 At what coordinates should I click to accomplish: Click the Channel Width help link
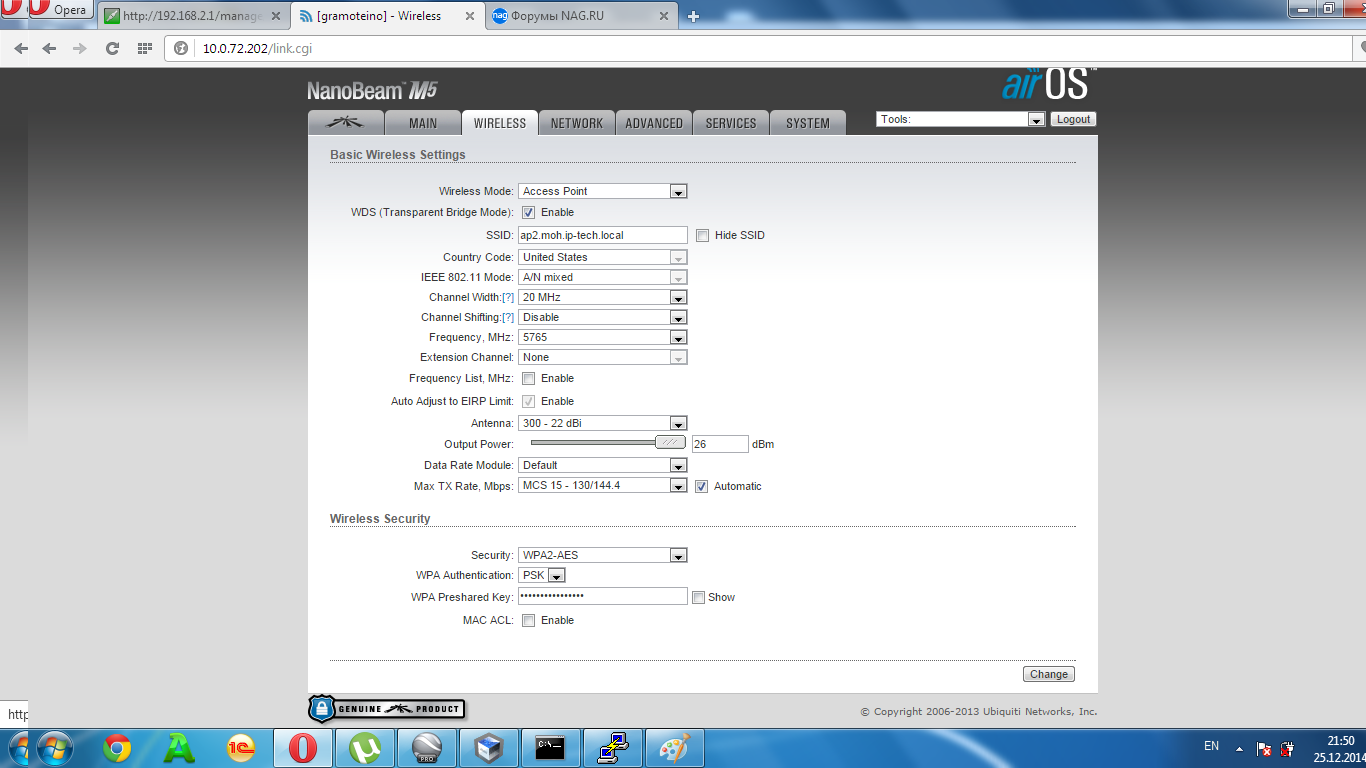[x=508, y=297]
